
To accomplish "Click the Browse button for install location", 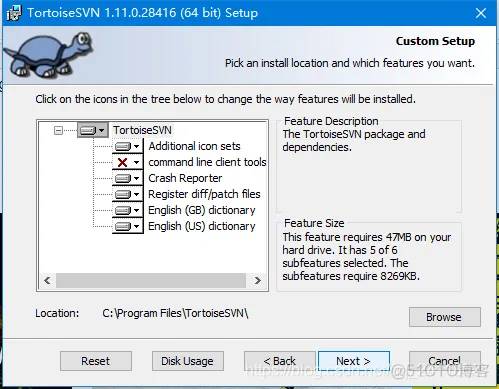I will click(445, 317).
